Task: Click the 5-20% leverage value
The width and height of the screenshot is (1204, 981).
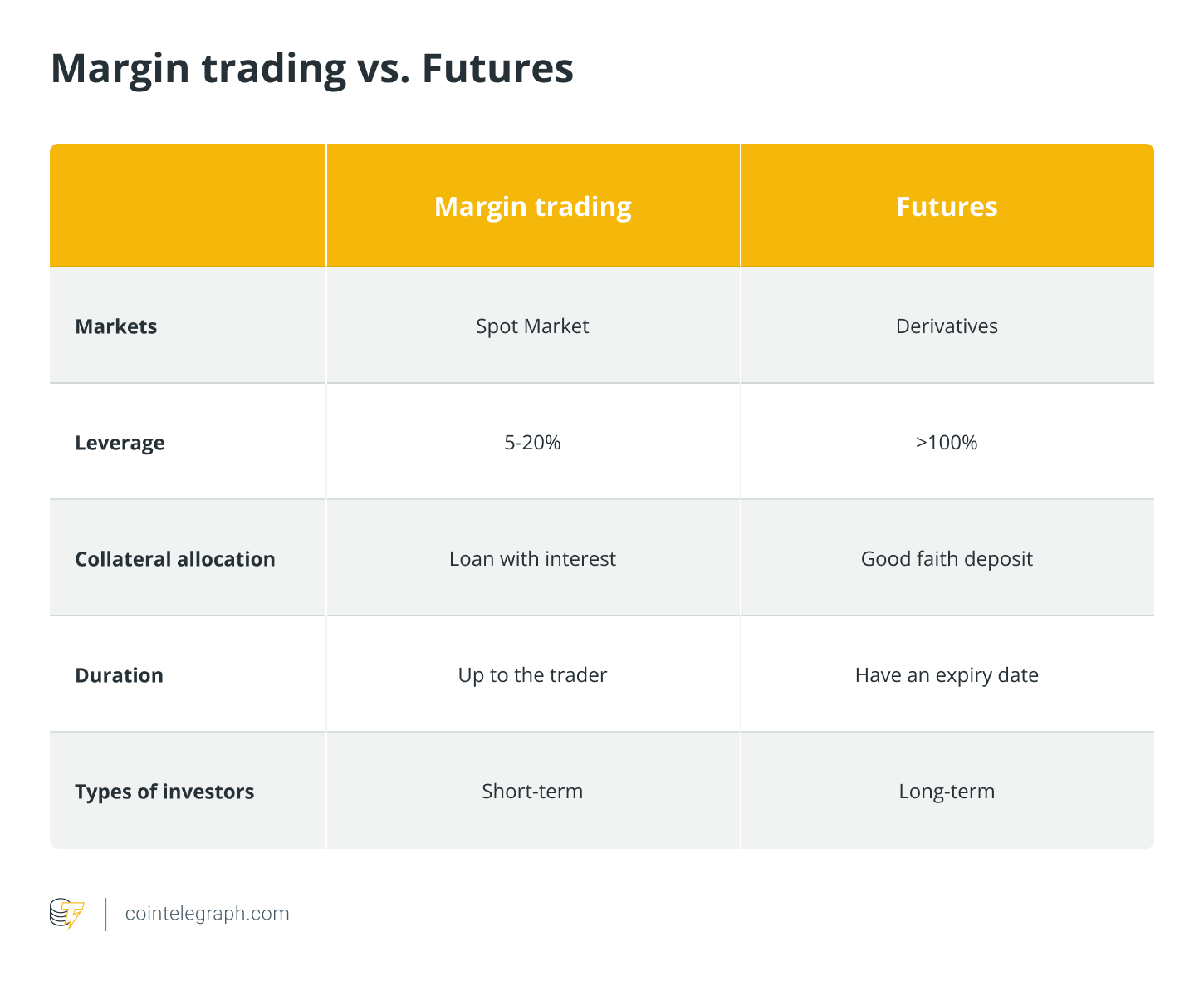Action: point(532,443)
